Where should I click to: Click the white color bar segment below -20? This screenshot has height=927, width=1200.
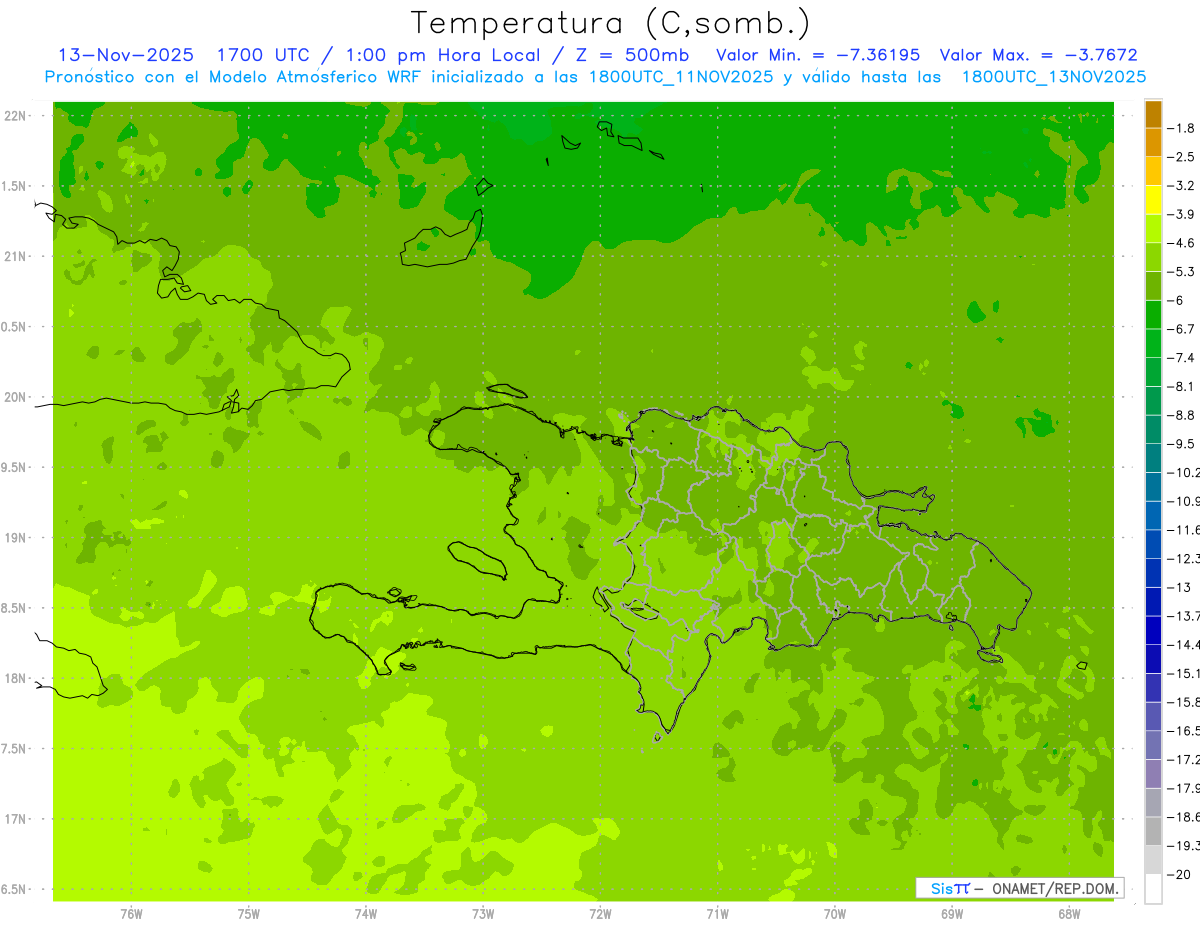1153,889
